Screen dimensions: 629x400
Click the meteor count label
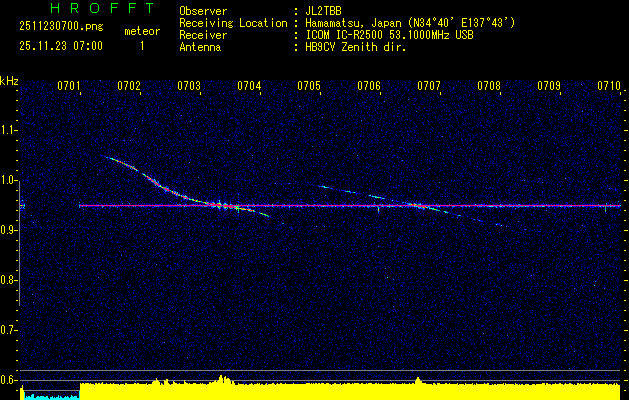pos(141,31)
